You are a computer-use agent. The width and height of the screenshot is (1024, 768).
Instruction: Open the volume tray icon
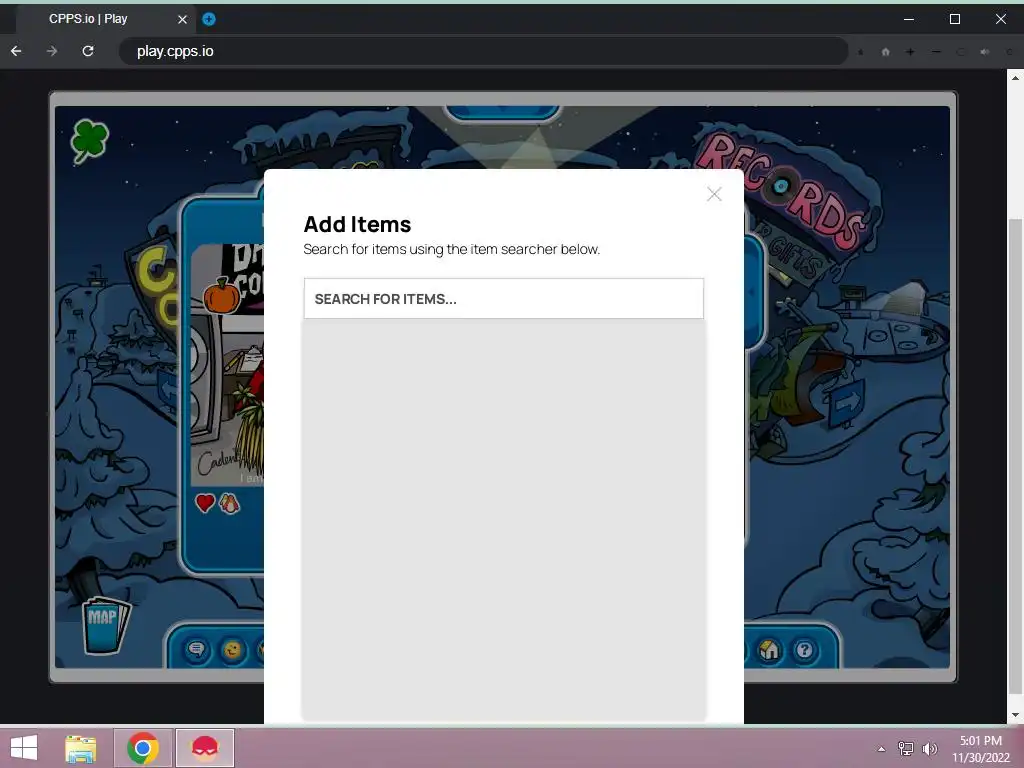tap(930, 748)
